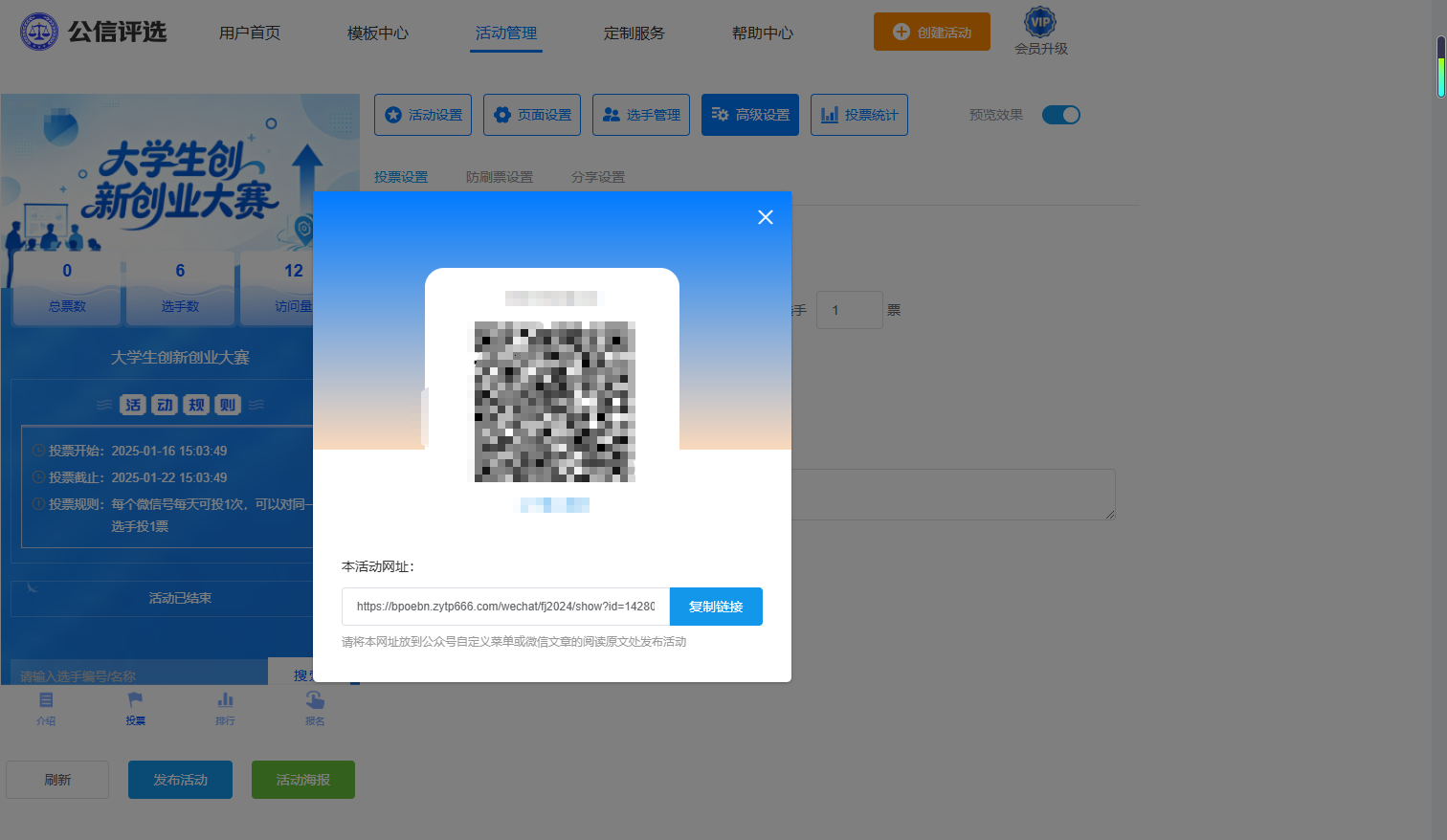Click the votes-per-player number field
Viewport: 1447px width, 840px height.
pos(850,310)
